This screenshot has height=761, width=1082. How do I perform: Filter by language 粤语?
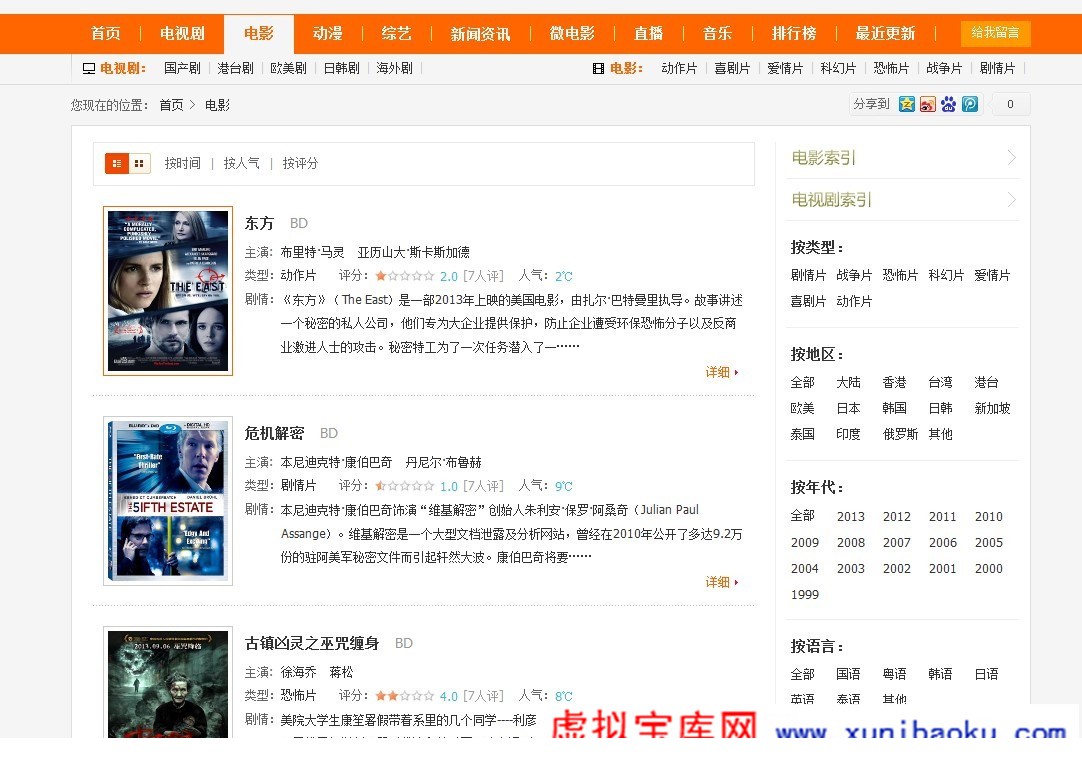coord(894,674)
